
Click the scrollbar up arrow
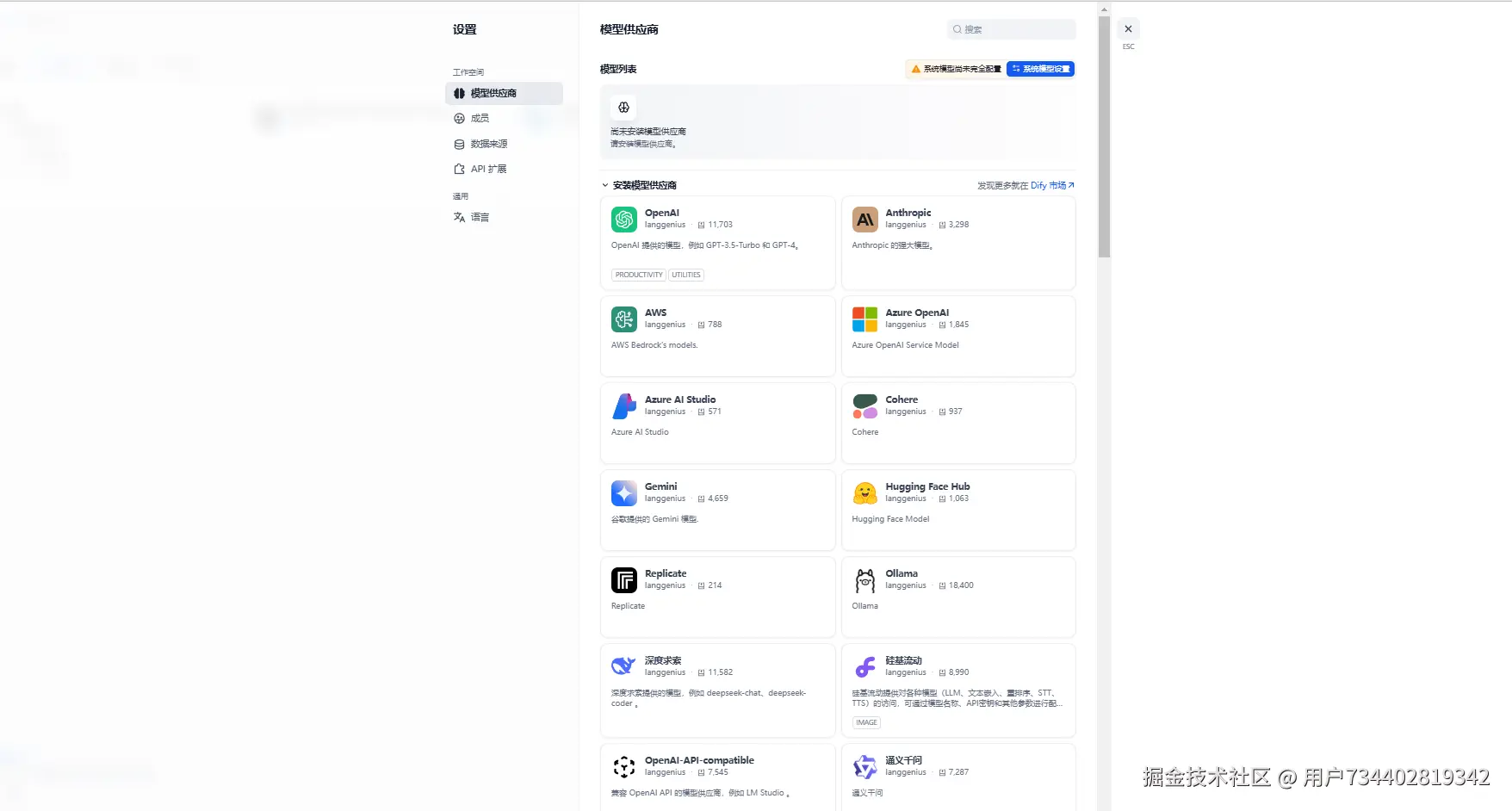tap(1104, 9)
